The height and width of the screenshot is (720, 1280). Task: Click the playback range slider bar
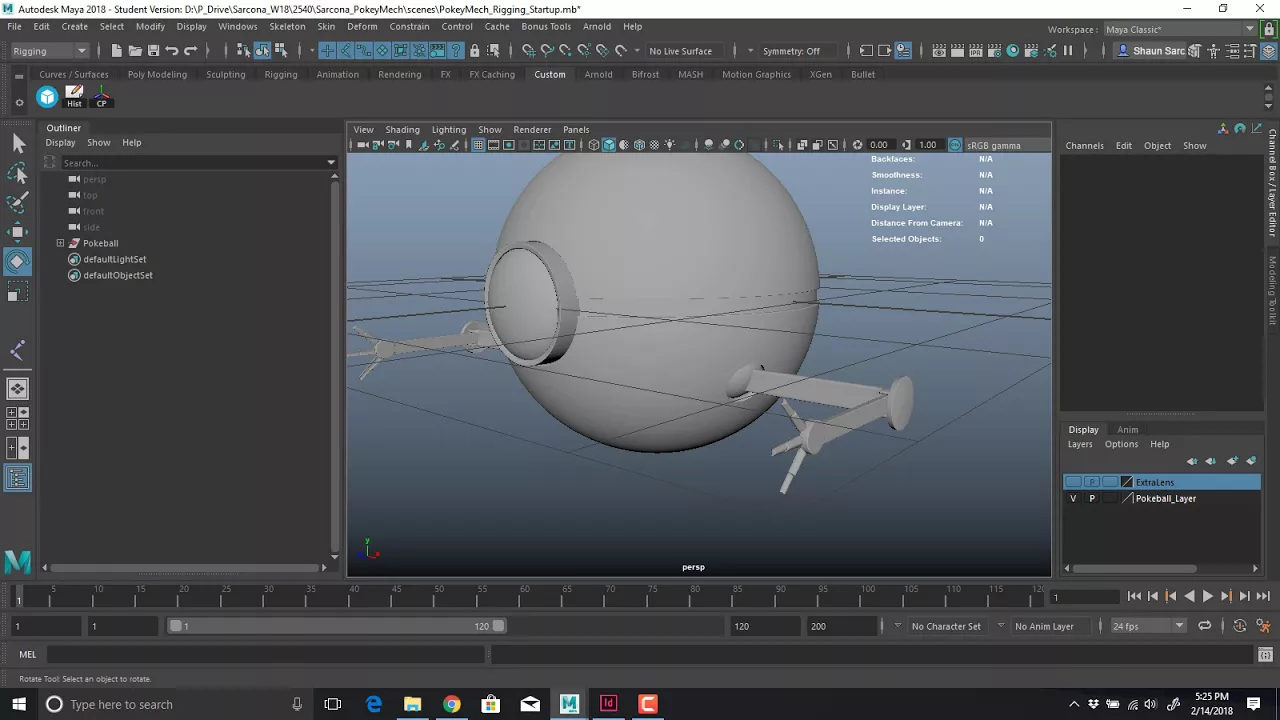(x=336, y=626)
